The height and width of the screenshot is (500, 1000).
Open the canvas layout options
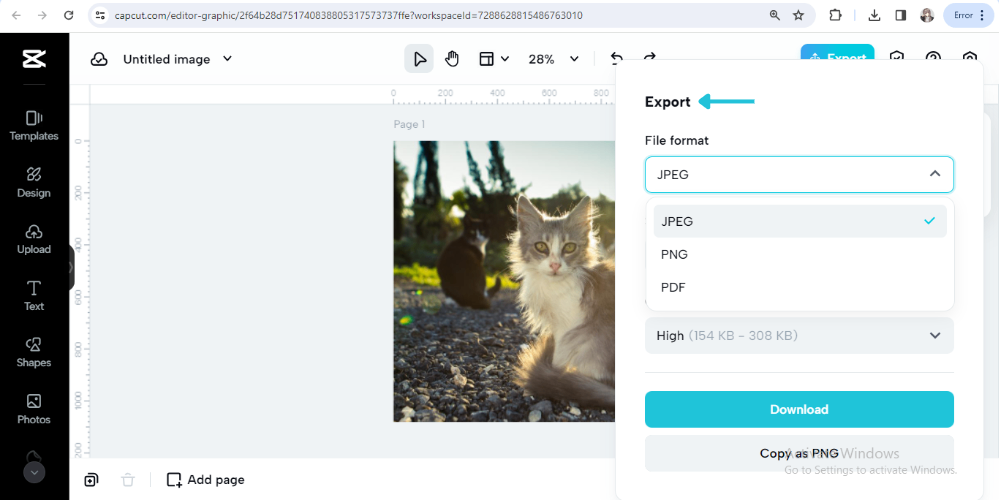point(494,59)
